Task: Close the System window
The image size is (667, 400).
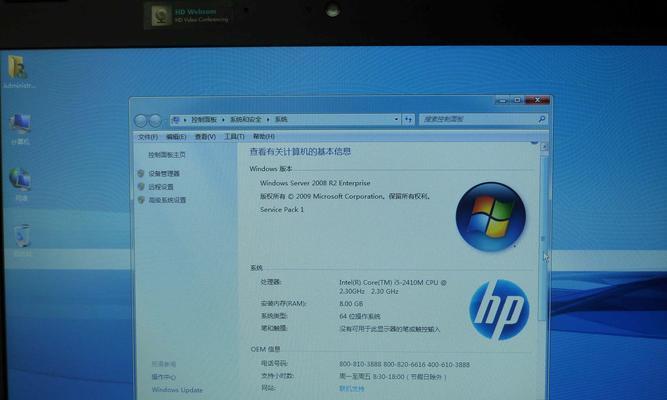Action: (537, 100)
